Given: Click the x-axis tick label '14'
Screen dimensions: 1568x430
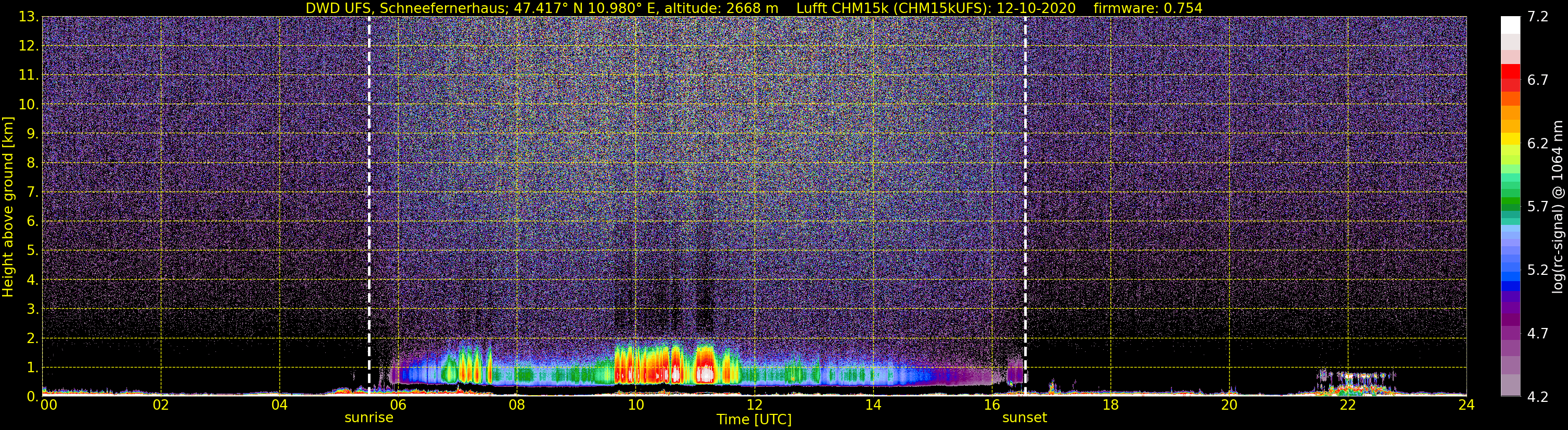Looking at the screenshot, I should click(x=873, y=404).
